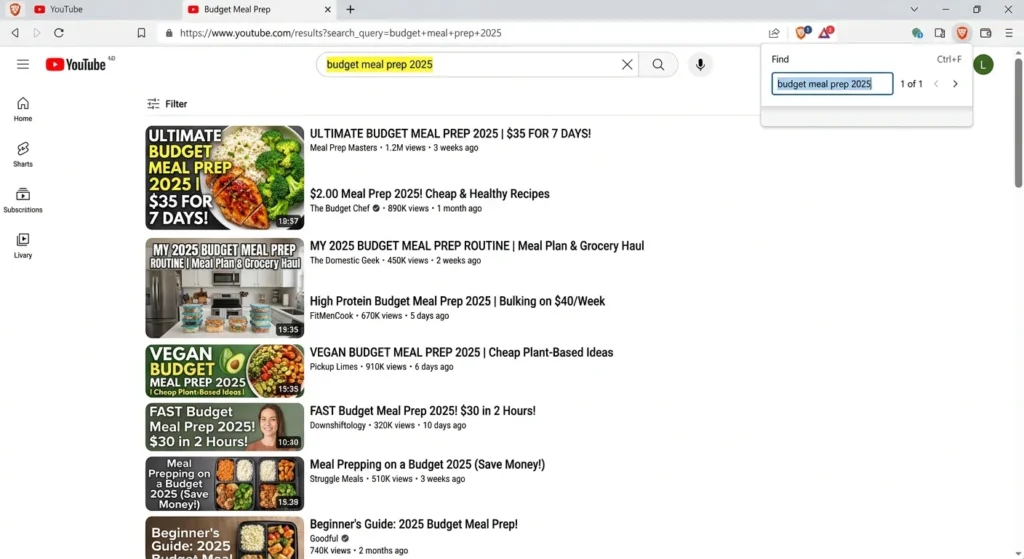The height and width of the screenshot is (559, 1024).
Task: Go to the previous find match
Action: [x=936, y=84]
